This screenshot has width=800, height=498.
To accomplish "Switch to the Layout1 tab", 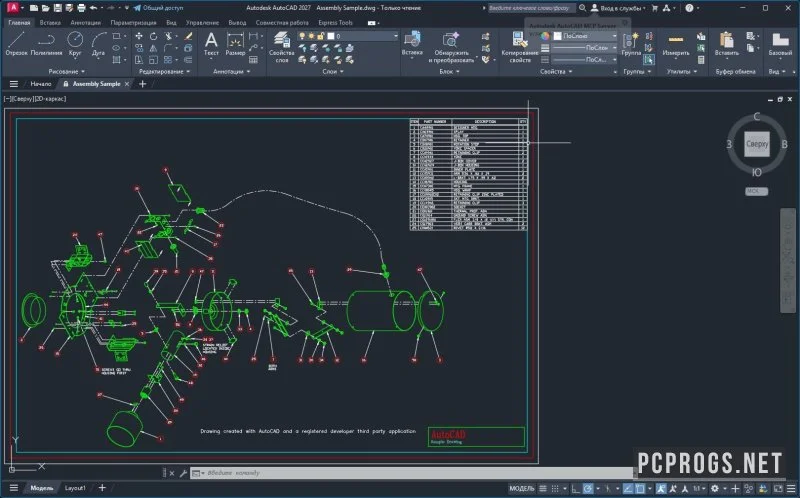I will click(75, 488).
